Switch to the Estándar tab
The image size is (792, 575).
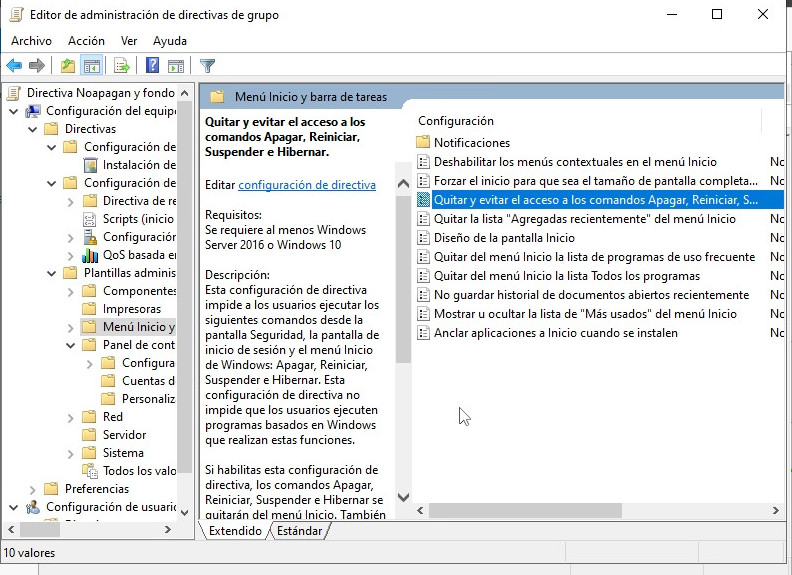click(x=299, y=531)
